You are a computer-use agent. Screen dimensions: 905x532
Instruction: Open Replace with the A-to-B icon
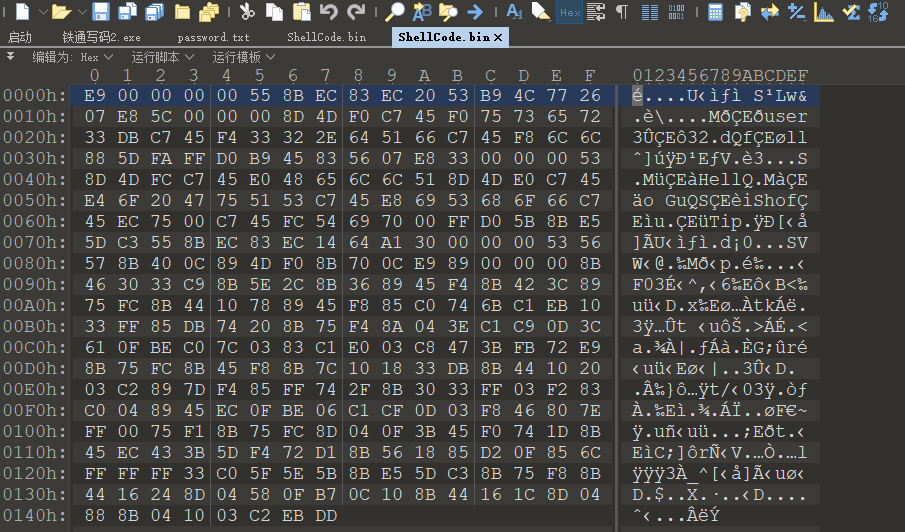pos(422,11)
